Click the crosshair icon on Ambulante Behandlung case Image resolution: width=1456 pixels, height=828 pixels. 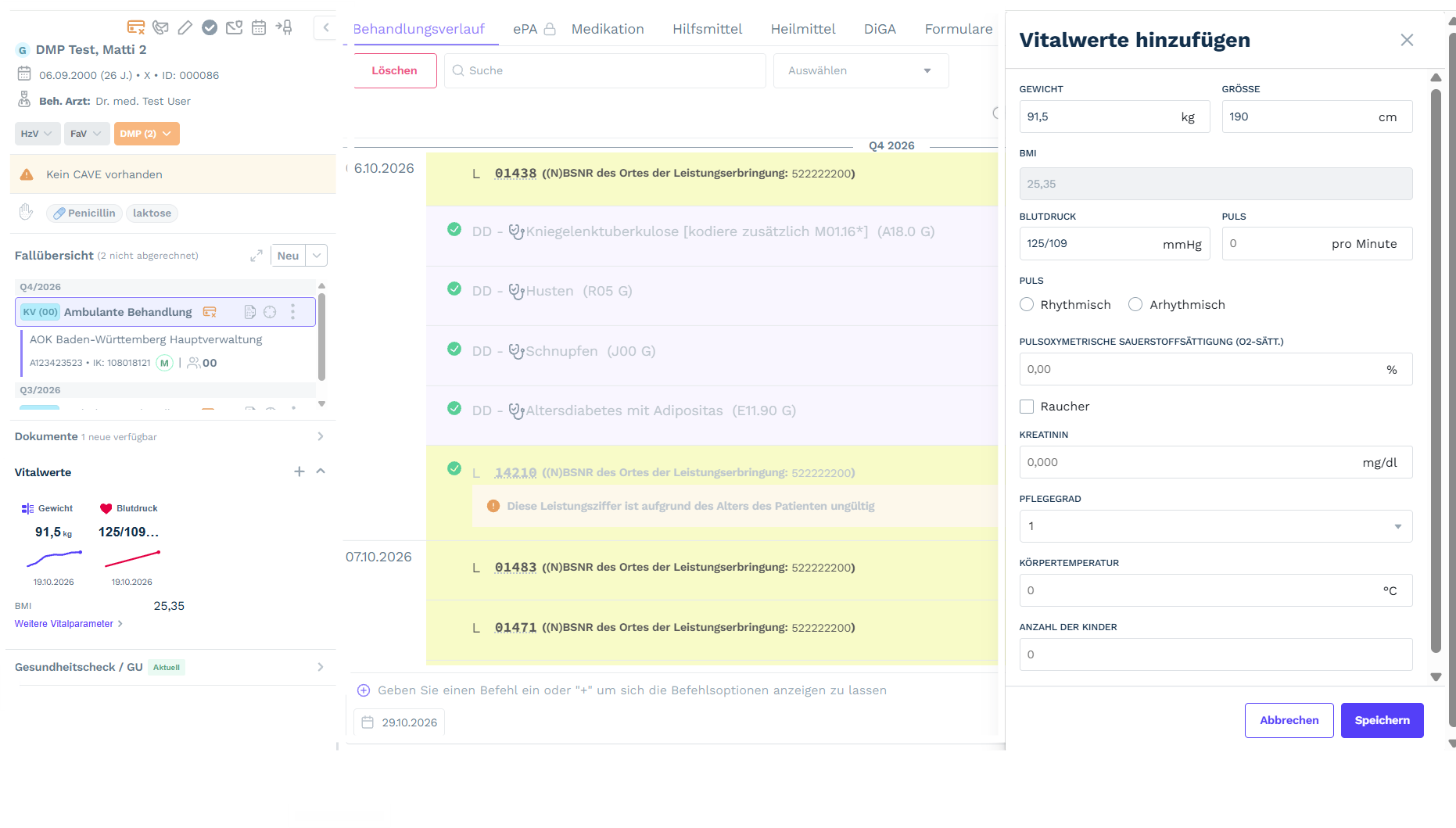point(270,312)
